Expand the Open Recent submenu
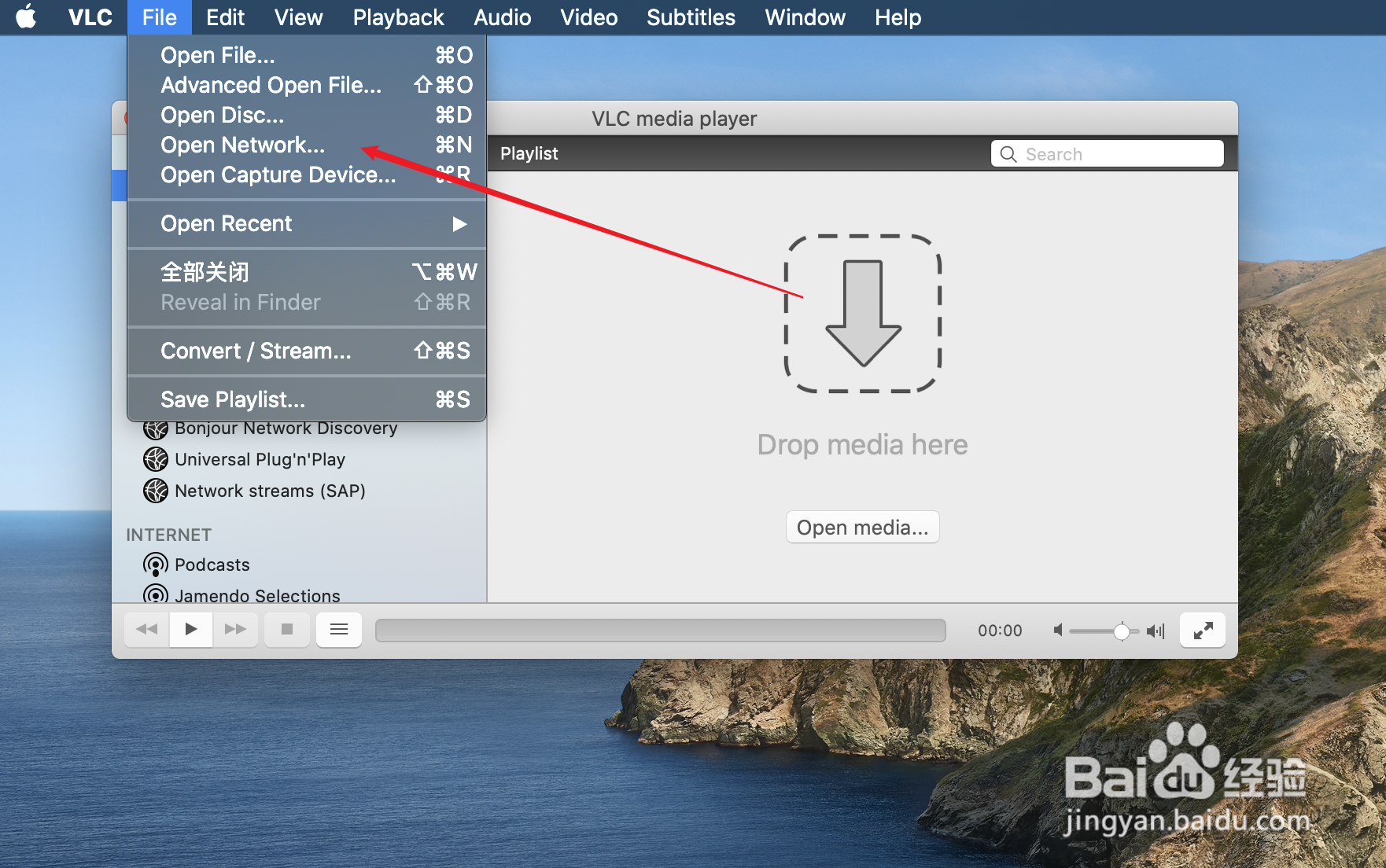 point(307,223)
